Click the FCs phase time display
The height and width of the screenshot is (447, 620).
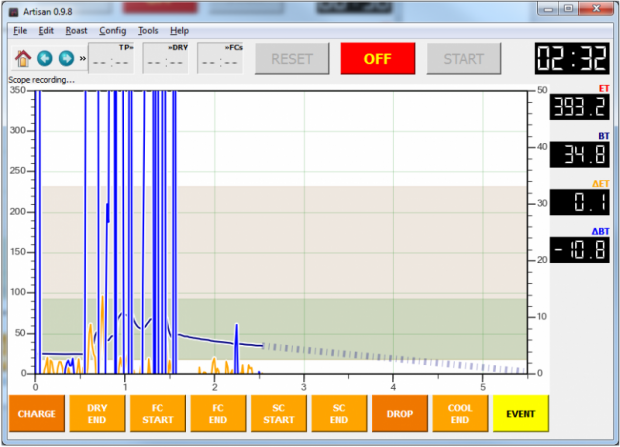pos(220,59)
